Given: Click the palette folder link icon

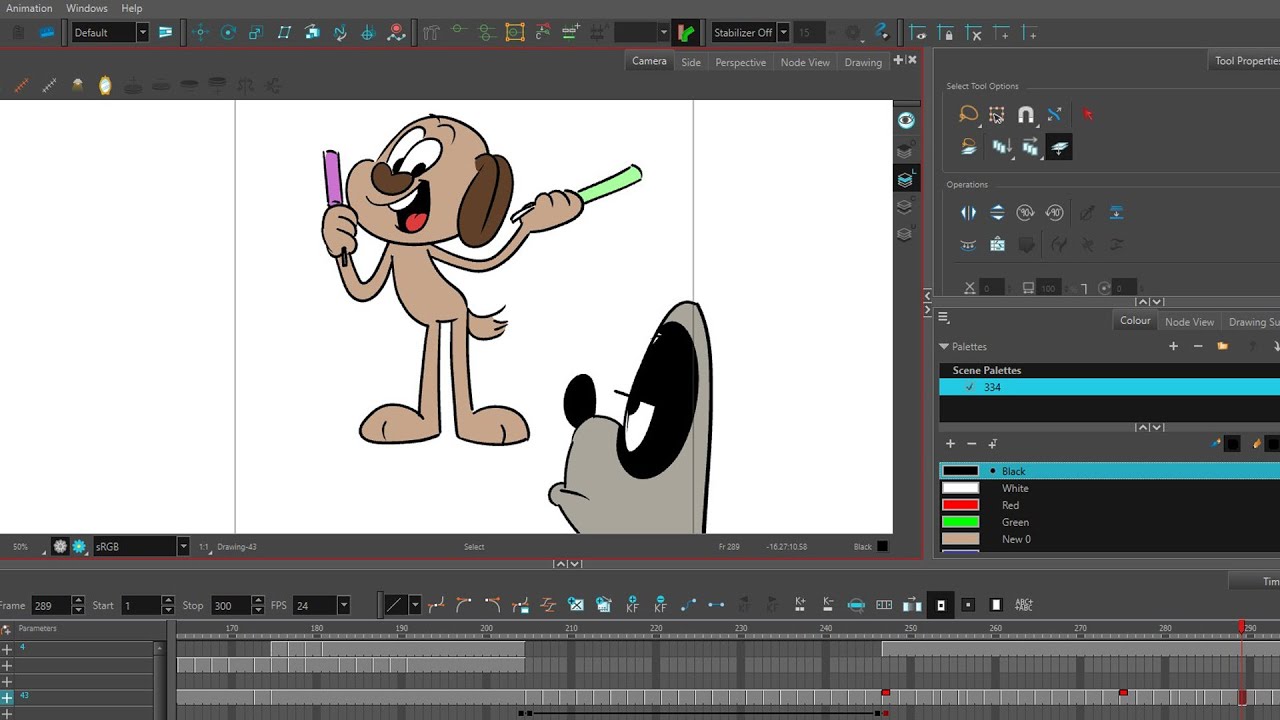Looking at the screenshot, I should 1222,346.
